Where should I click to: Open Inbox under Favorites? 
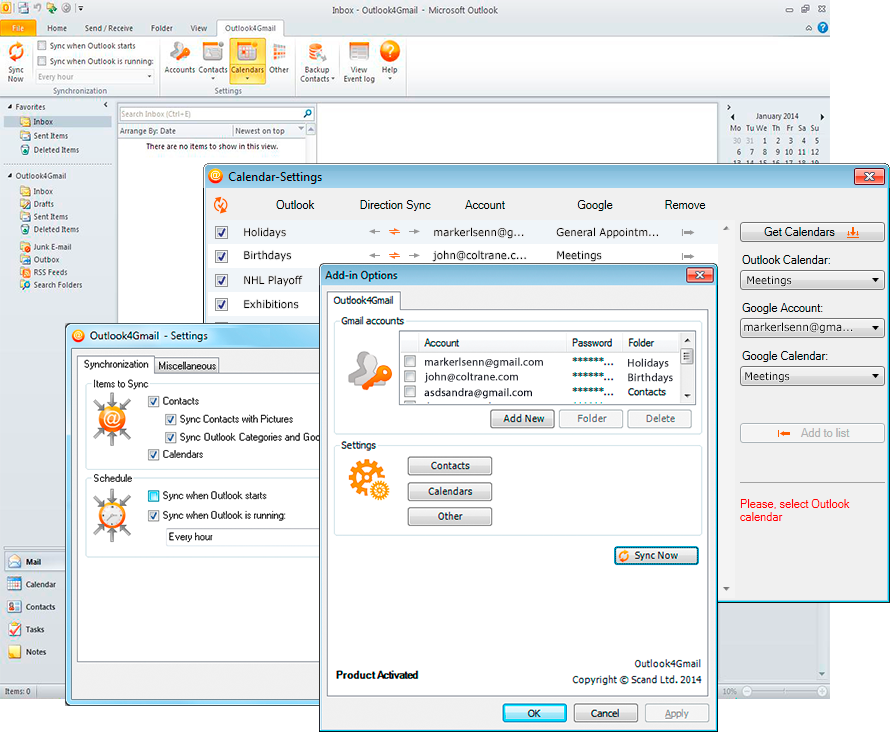coord(43,121)
